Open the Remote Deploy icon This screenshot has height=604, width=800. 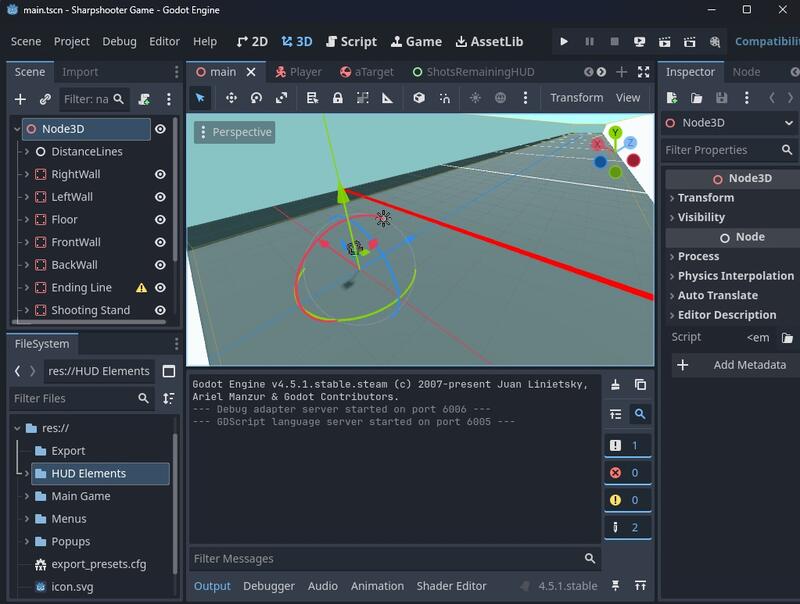coord(639,41)
